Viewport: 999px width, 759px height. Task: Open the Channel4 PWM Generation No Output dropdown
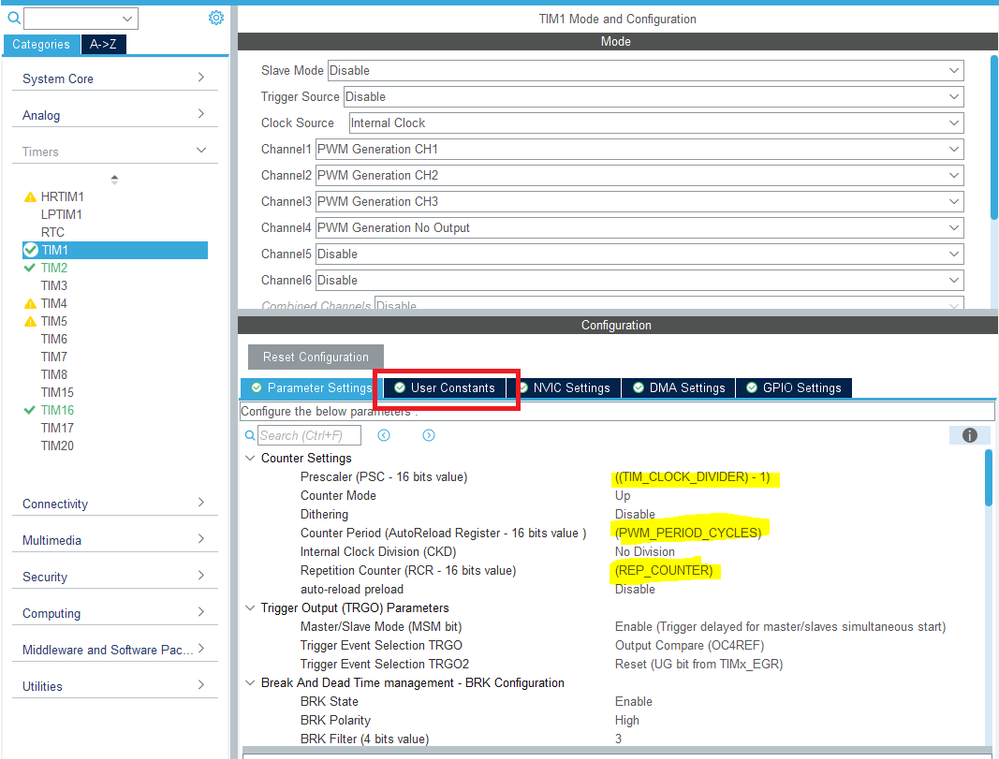coord(640,228)
